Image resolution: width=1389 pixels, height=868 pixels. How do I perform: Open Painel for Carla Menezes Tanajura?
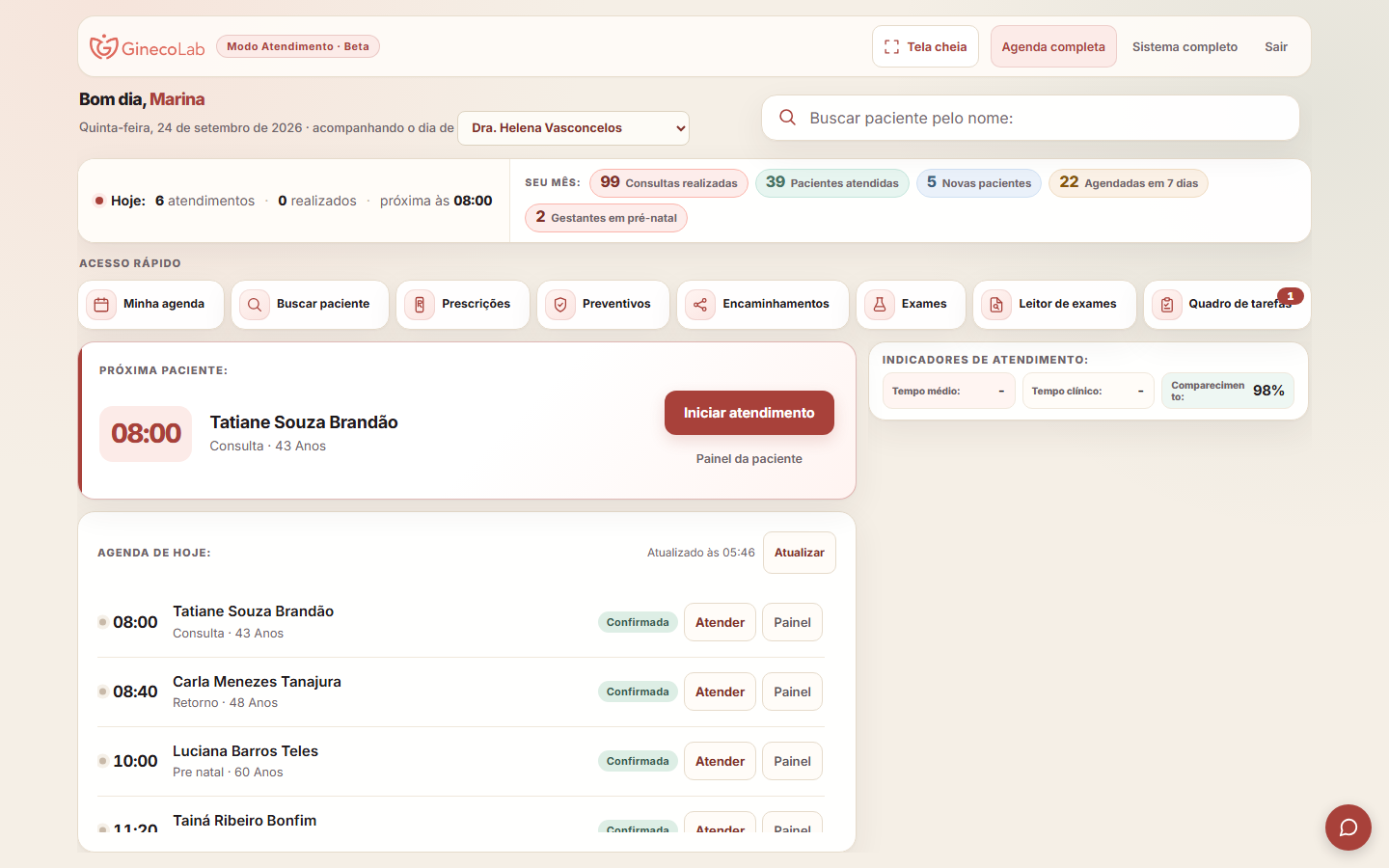[x=792, y=692]
